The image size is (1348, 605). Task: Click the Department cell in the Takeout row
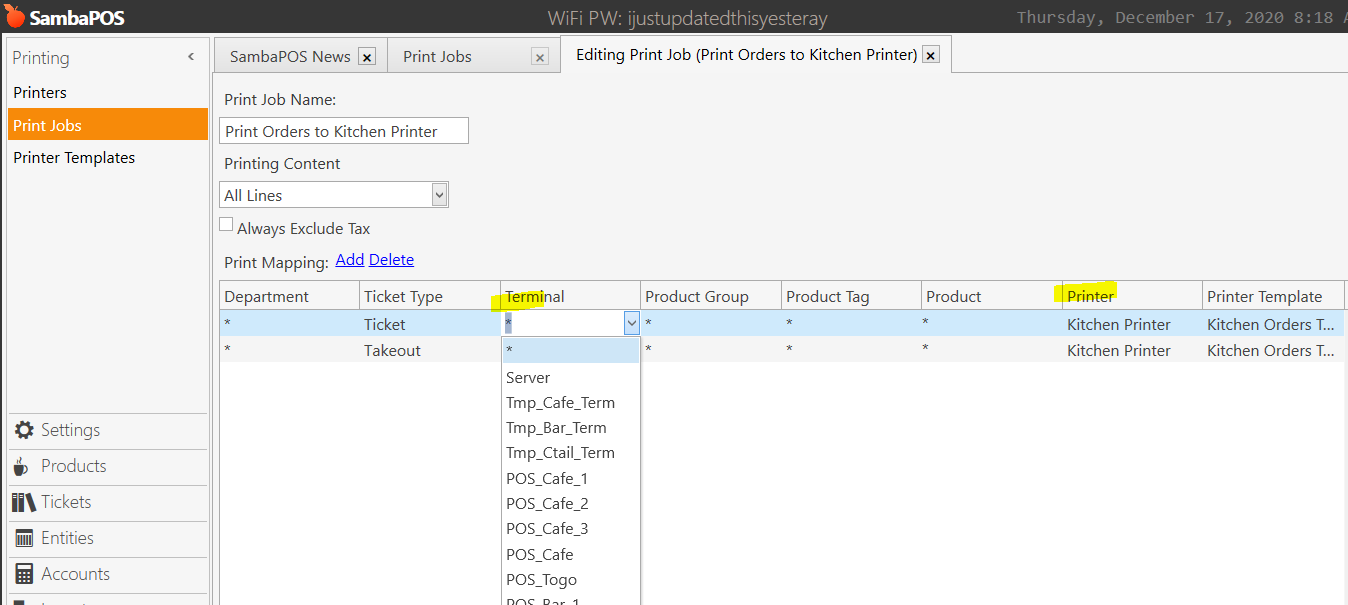click(290, 350)
